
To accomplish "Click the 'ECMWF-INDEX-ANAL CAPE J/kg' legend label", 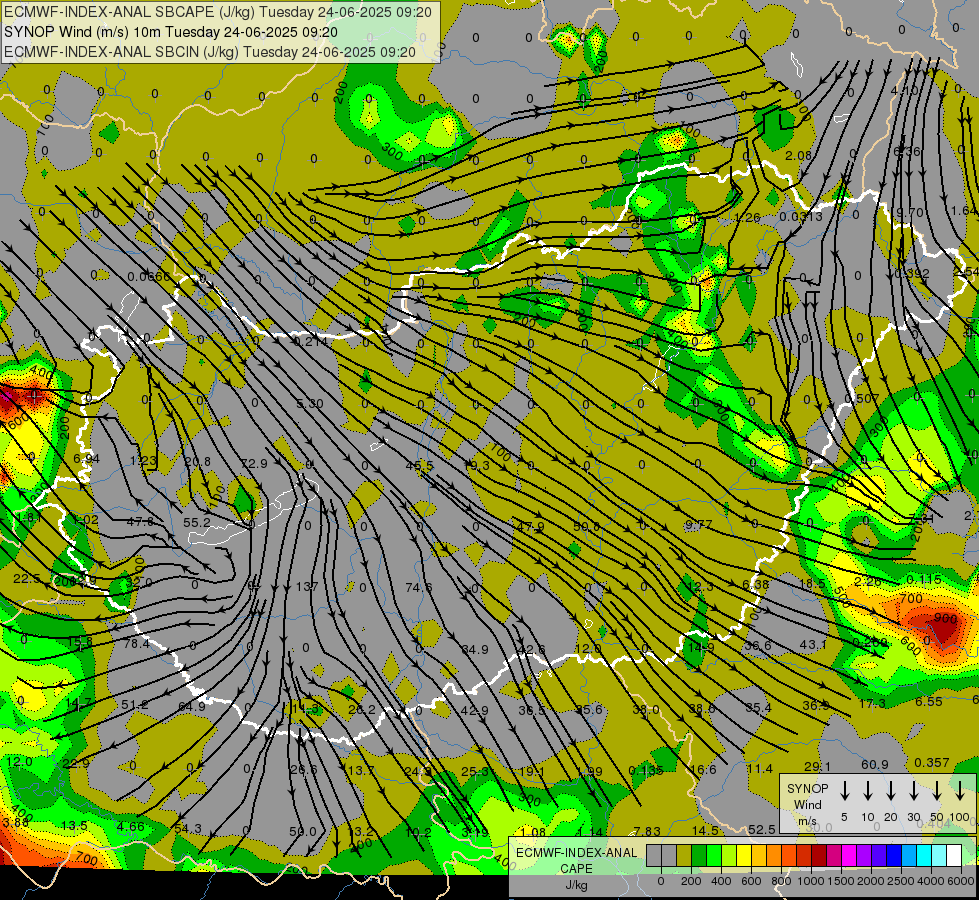I will coord(576,868).
